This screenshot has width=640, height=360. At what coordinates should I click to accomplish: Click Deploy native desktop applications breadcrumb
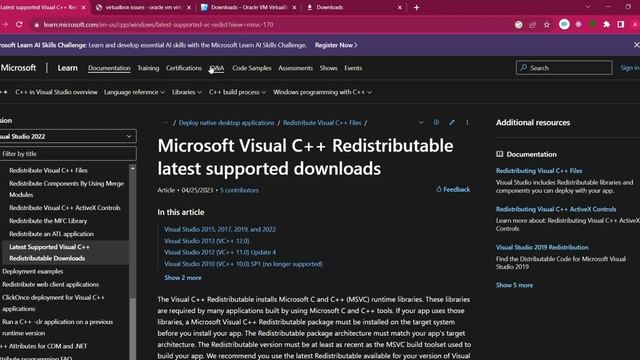point(227,123)
